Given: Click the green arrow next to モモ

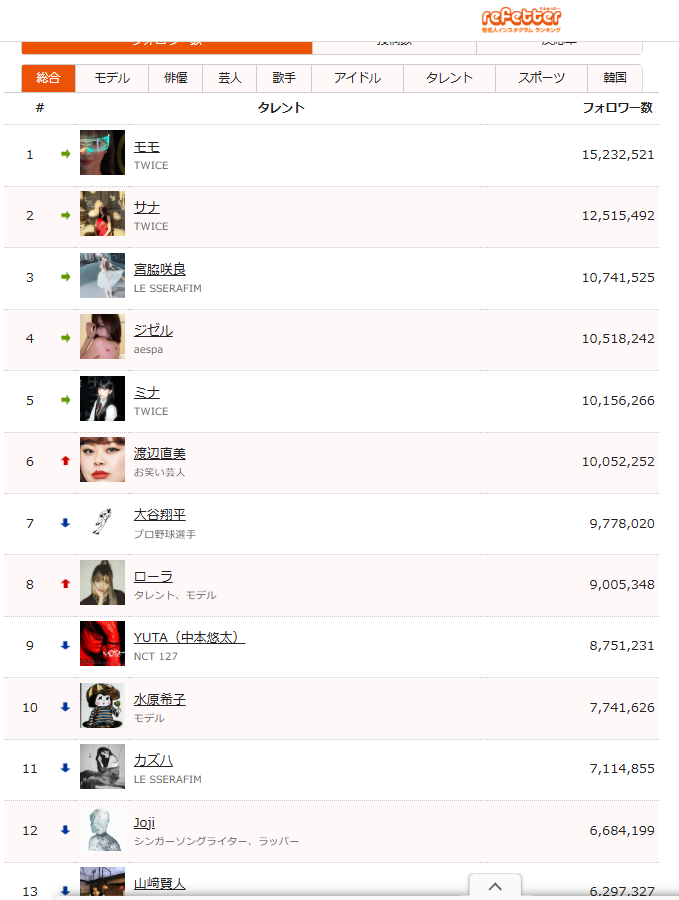Looking at the screenshot, I should 66,154.
